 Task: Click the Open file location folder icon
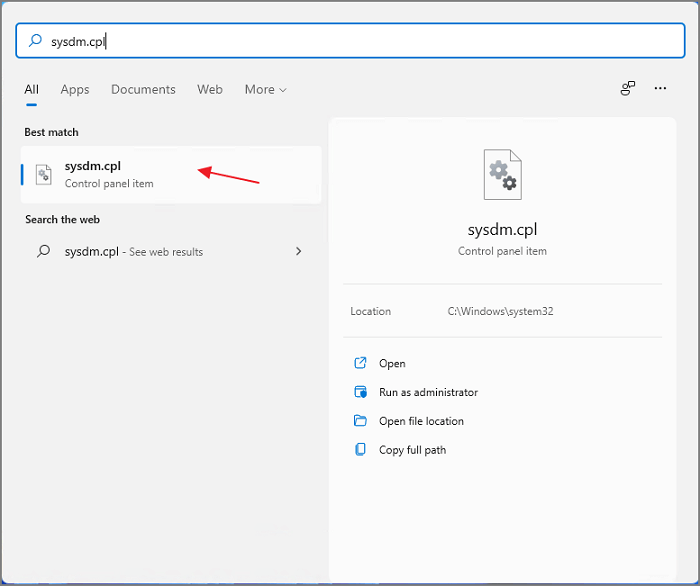pos(361,421)
